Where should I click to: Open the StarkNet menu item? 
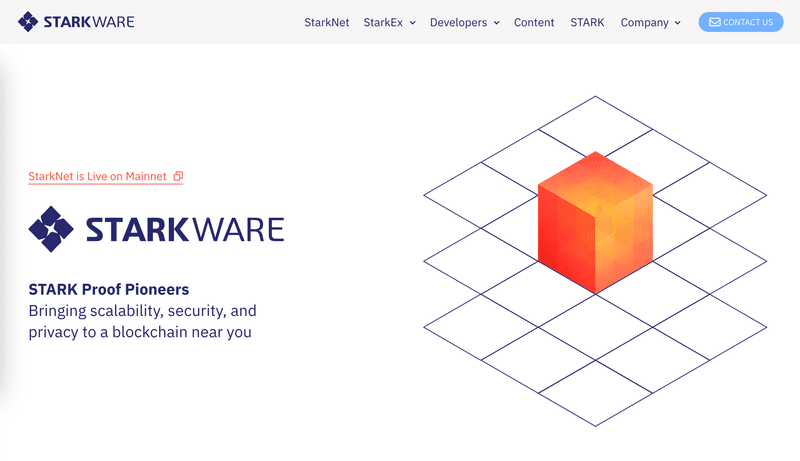327,22
